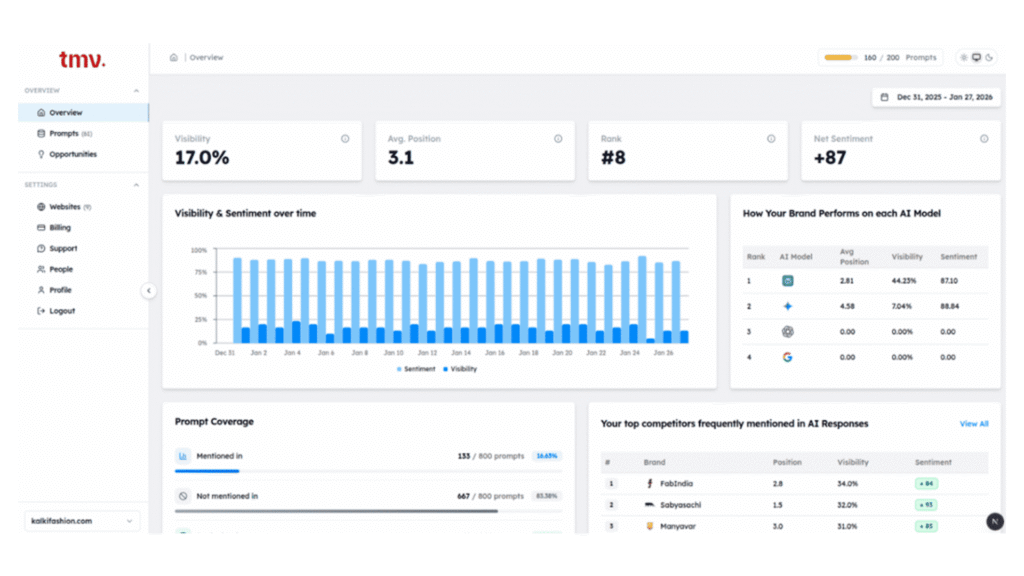Screen dimensions: 1024x576
Task: Click the Avg Position column header
Action: click(854, 257)
